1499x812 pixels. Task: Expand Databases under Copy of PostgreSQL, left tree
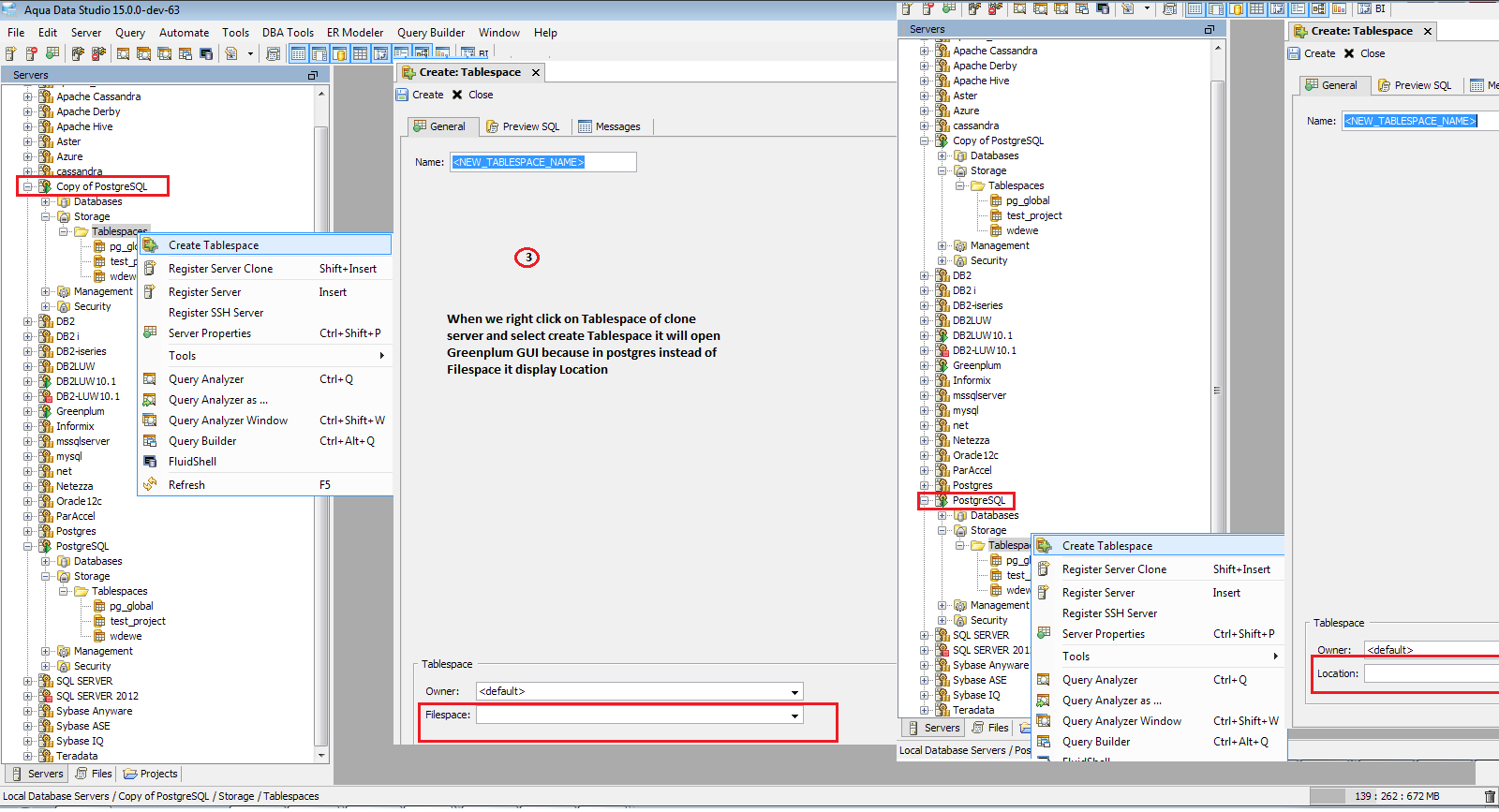46,201
